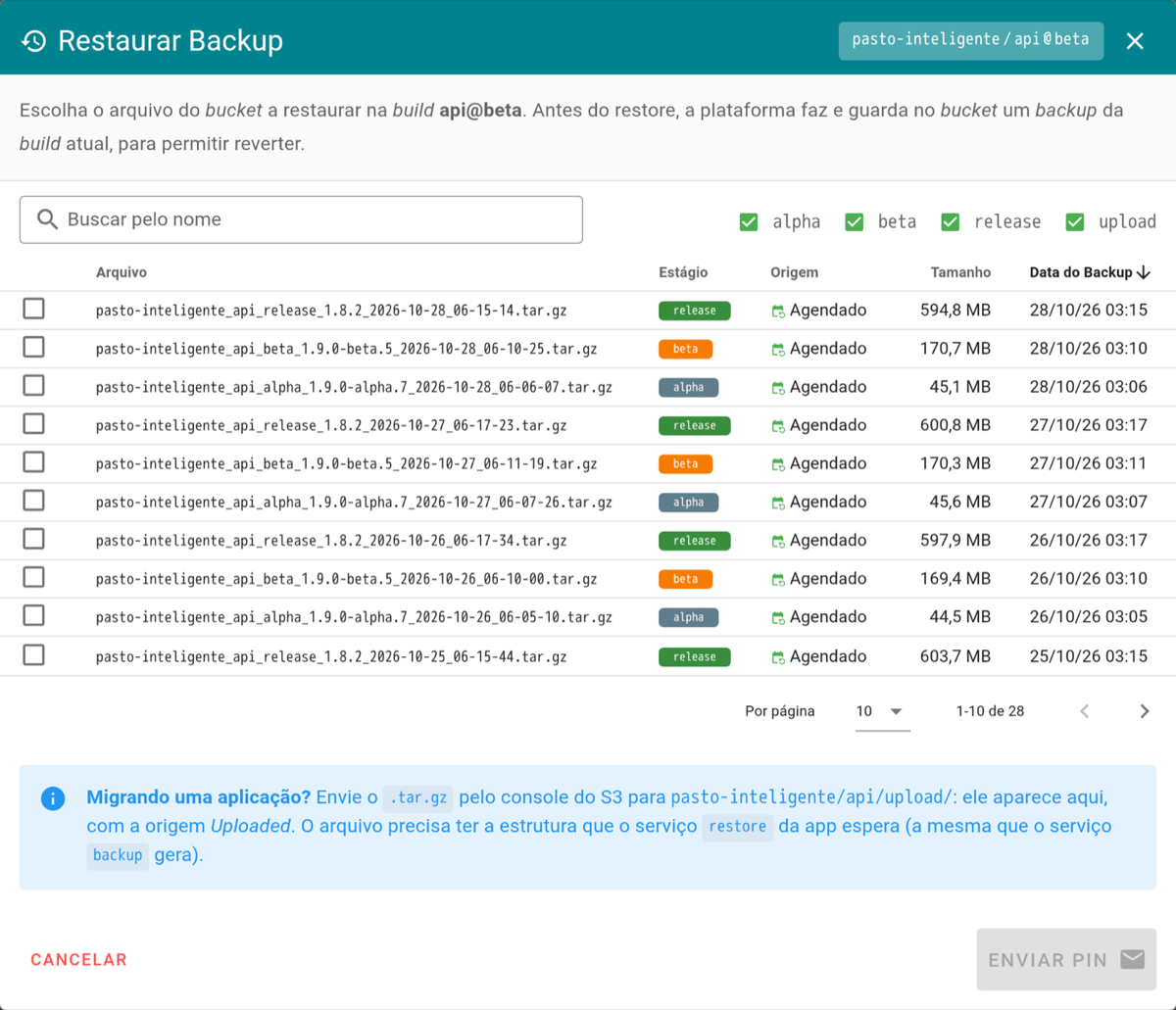Uncheck the beta stage filter
The image size is (1176, 1010).
click(x=855, y=221)
